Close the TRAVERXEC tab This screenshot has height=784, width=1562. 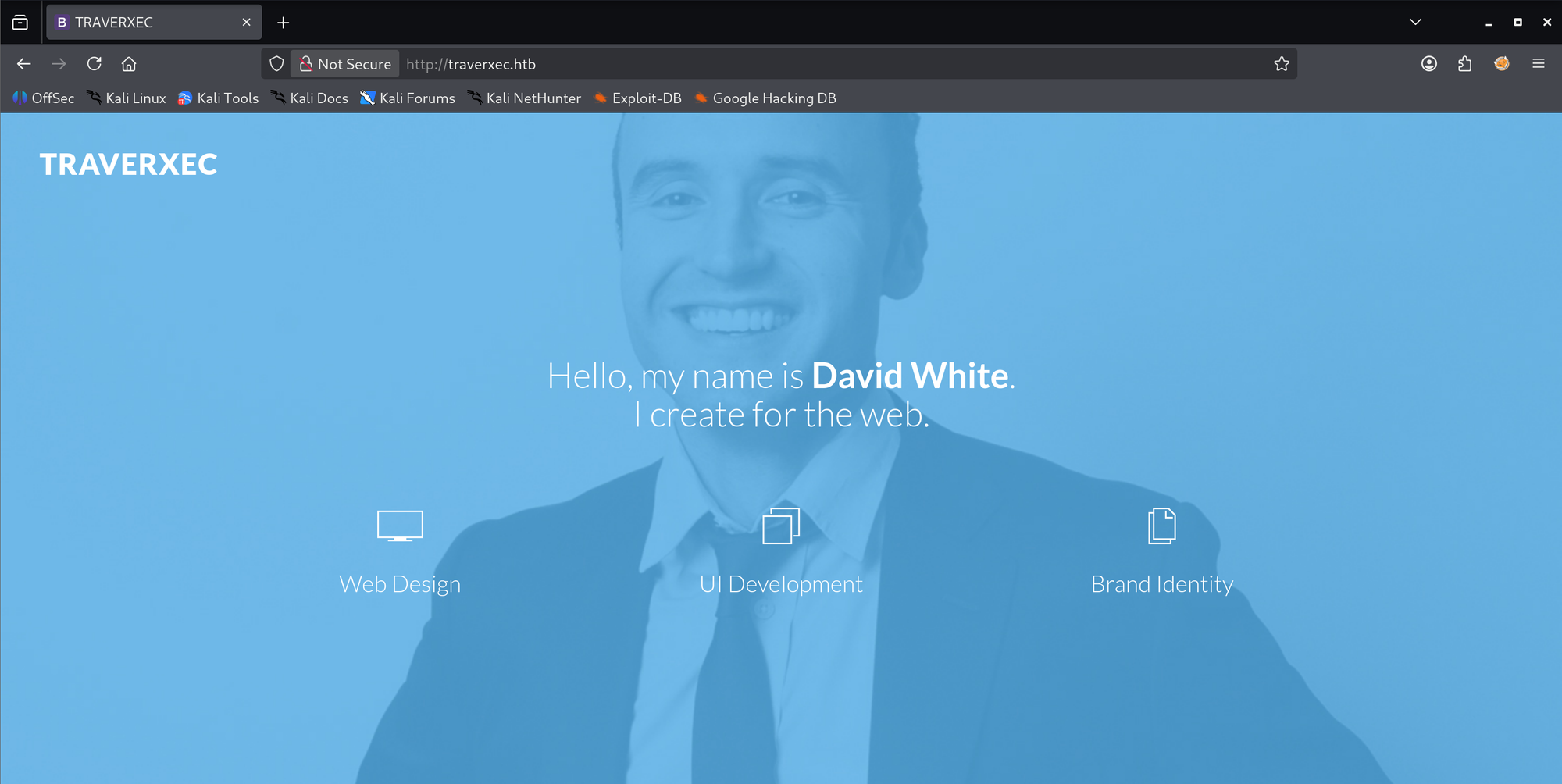click(x=247, y=22)
